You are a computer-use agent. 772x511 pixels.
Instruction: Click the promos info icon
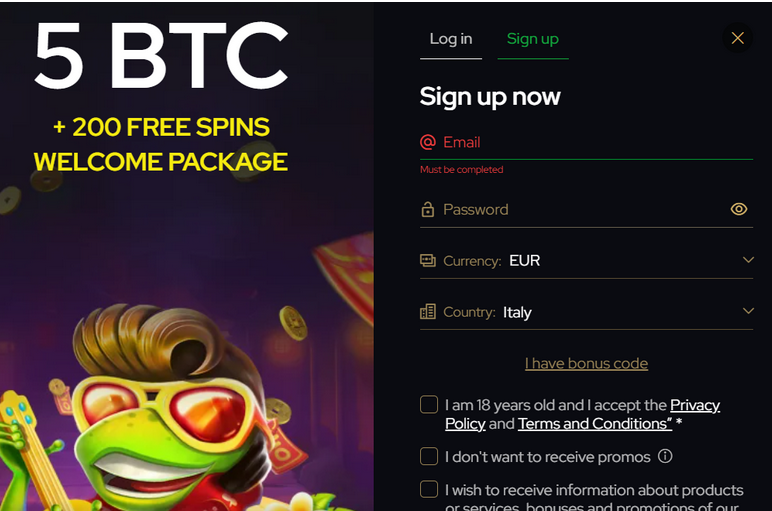point(665,457)
